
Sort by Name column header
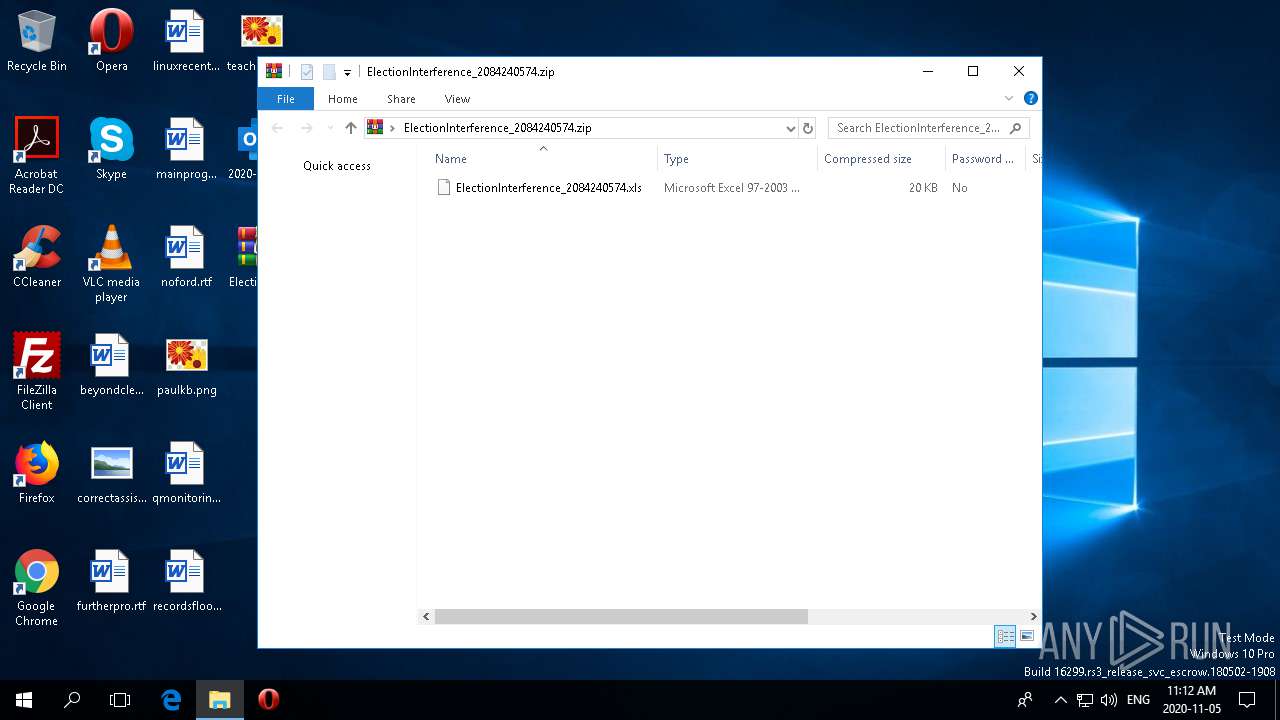tap(543, 158)
